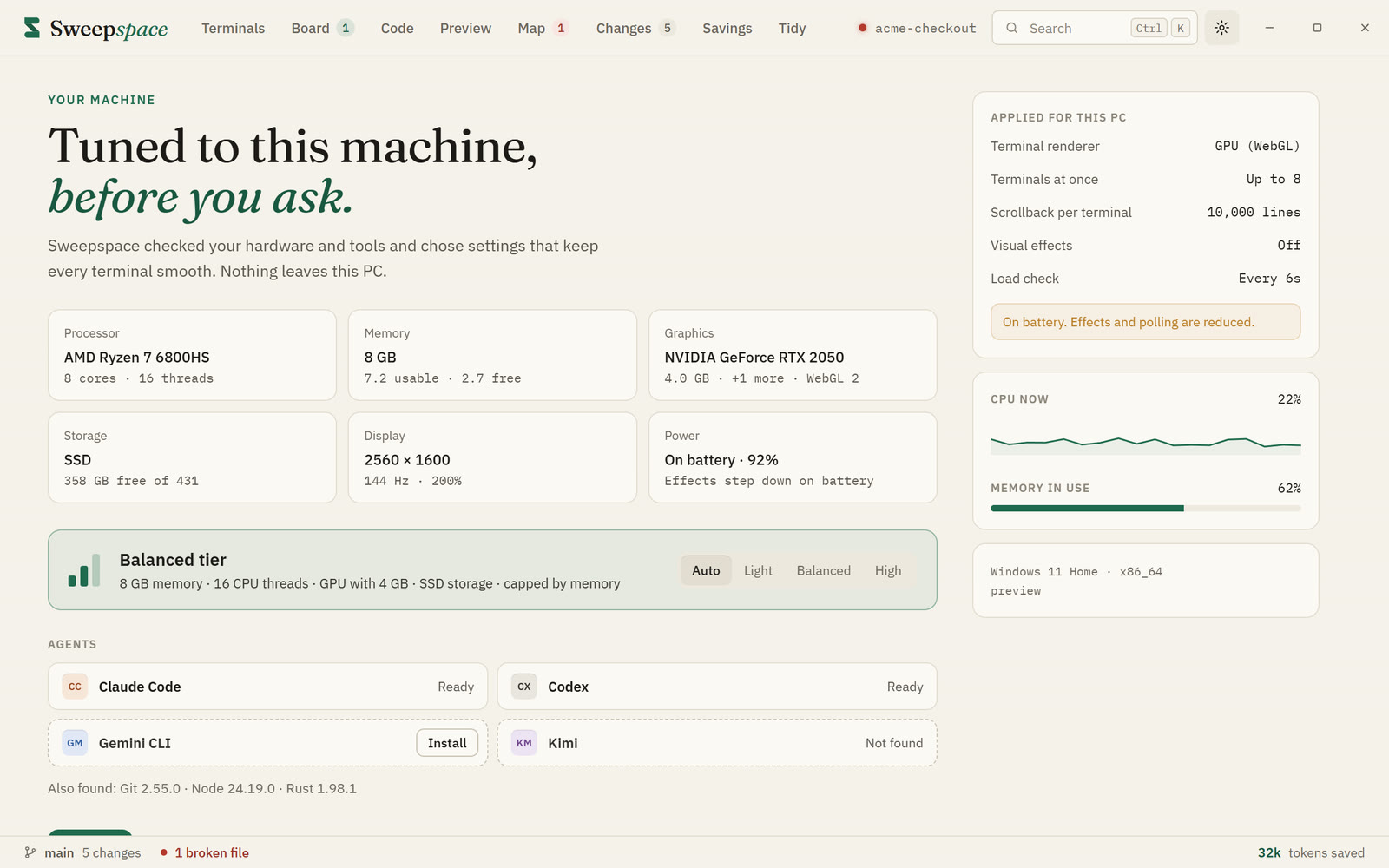Click the "Windows 11 Home · x86_64" text
This screenshot has width=1389, height=868.
(1076, 572)
